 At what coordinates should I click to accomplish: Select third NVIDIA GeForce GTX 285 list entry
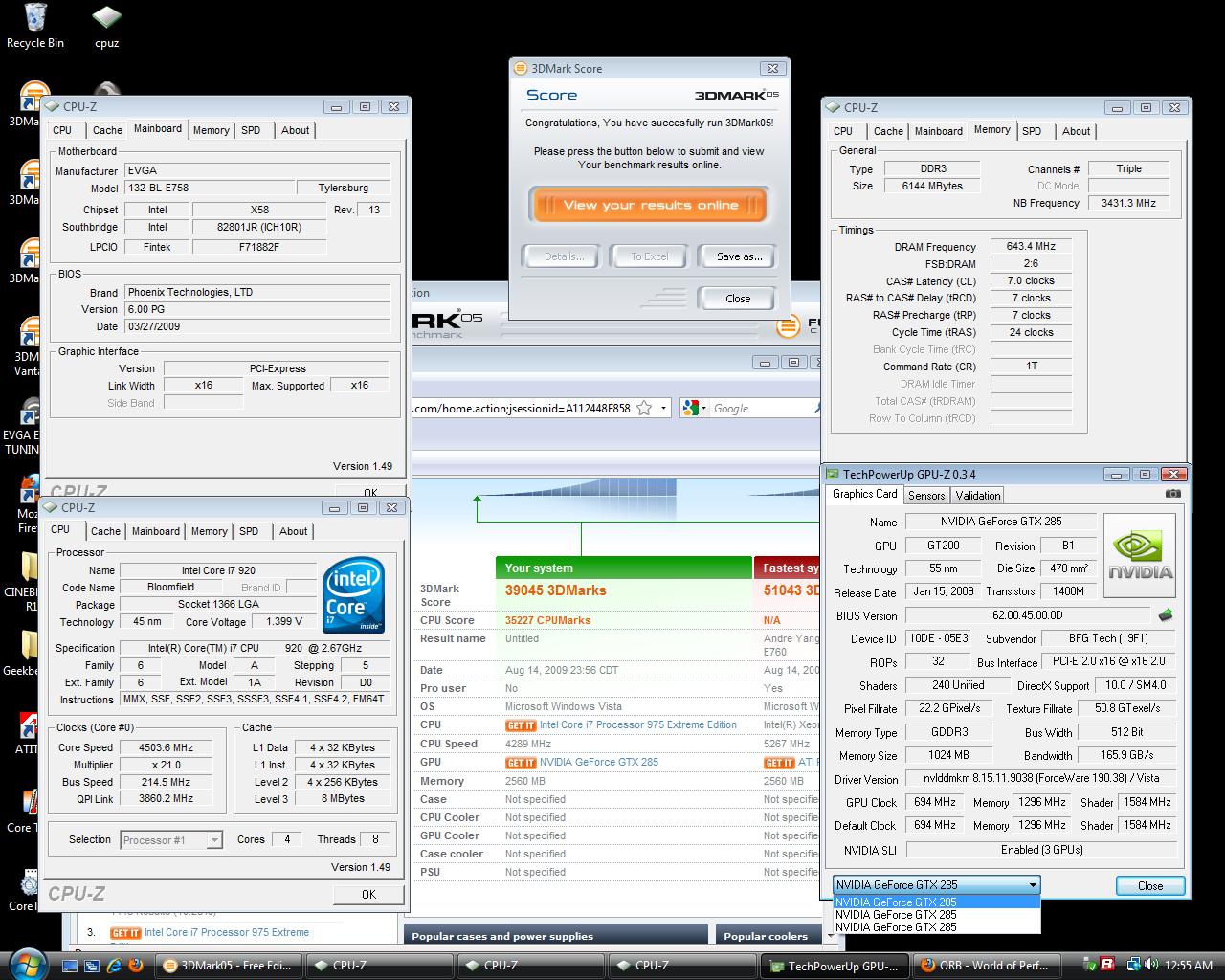[x=937, y=926]
